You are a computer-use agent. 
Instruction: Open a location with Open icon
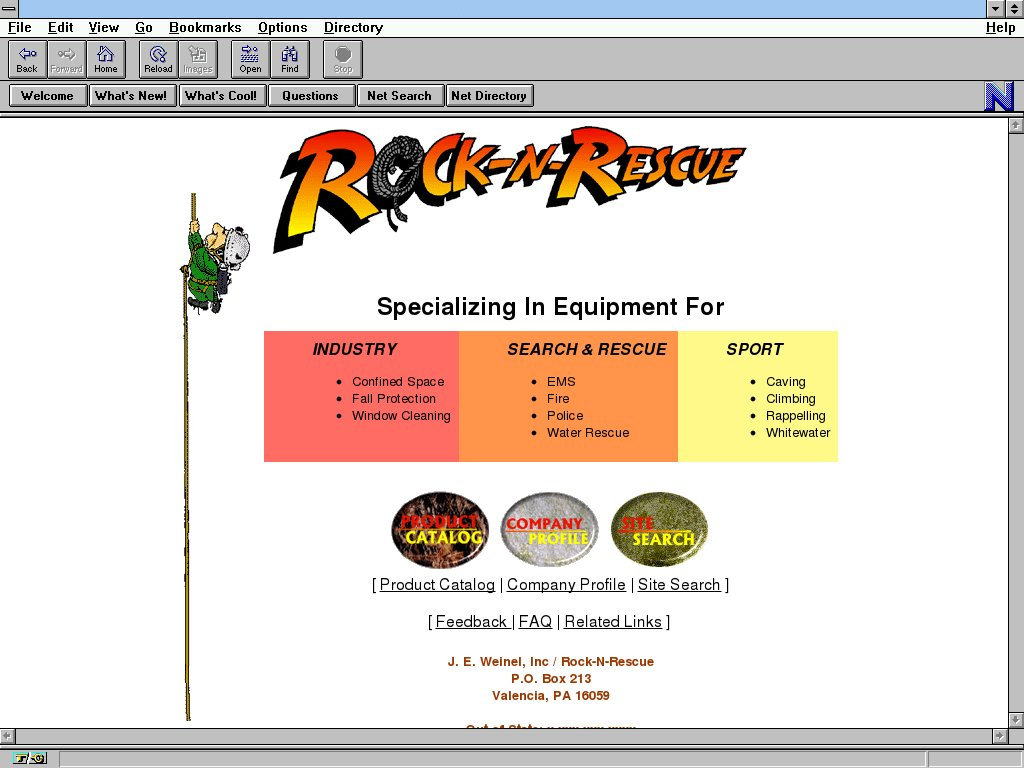click(250, 59)
